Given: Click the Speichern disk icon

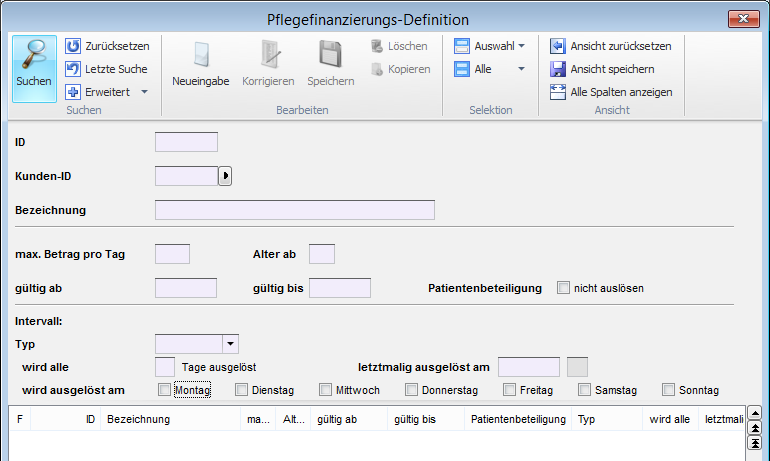Looking at the screenshot, I should tap(330, 54).
